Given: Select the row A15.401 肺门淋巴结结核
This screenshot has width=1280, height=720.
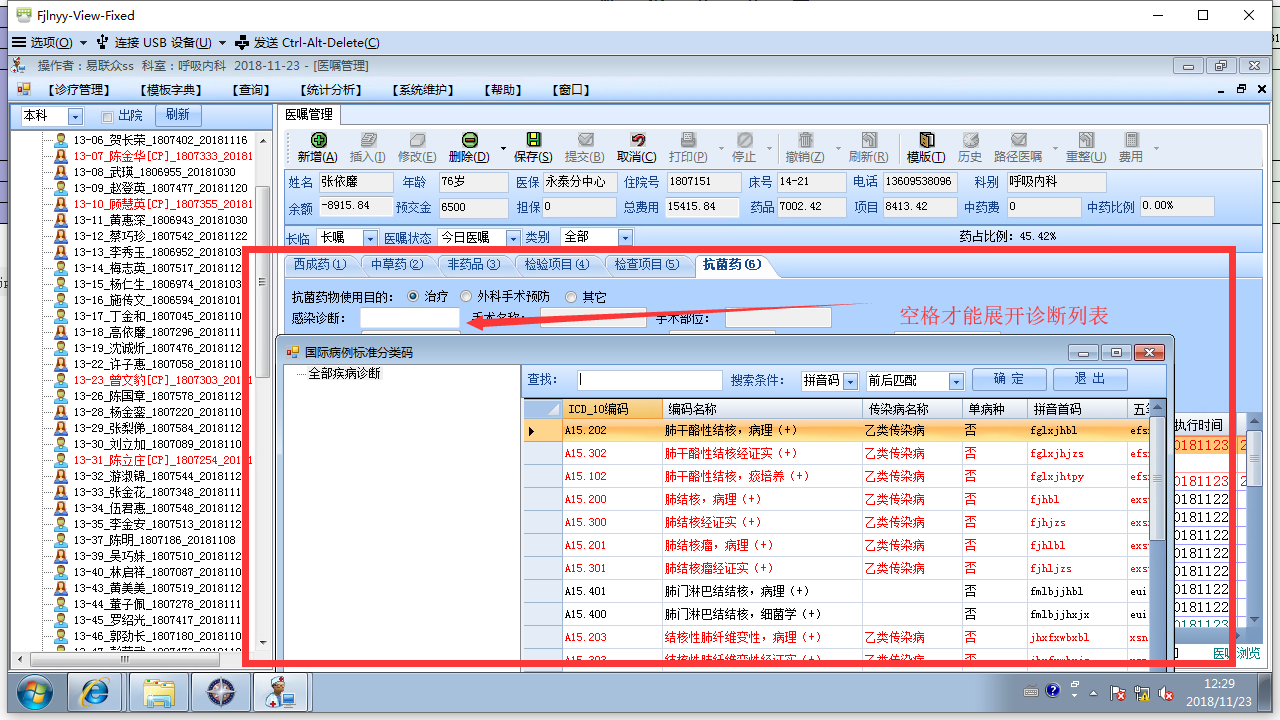Looking at the screenshot, I should tap(837, 592).
